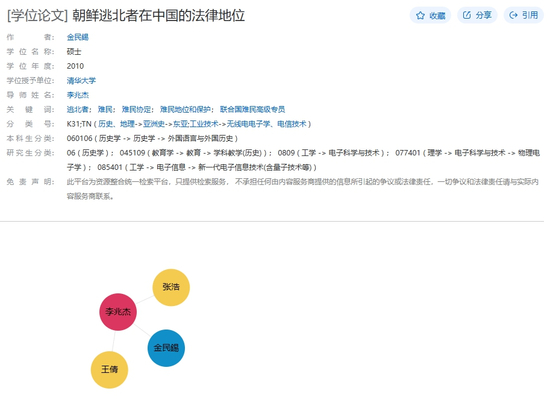The height and width of the screenshot is (403, 559).
Task: Open classification link 东亚
Action: pos(180,124)
